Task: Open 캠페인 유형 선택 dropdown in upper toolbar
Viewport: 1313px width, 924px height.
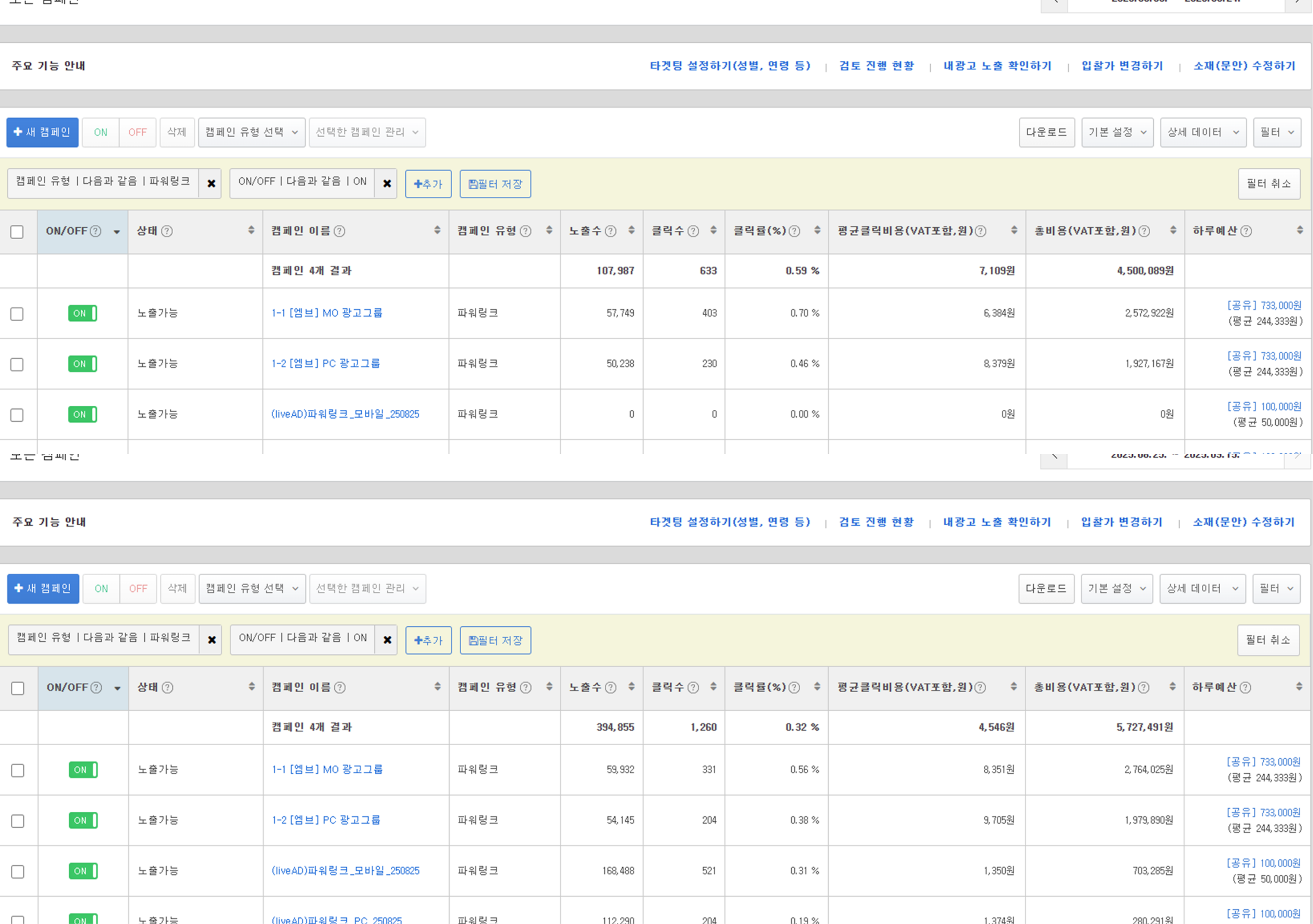Action: pos(252,133)
